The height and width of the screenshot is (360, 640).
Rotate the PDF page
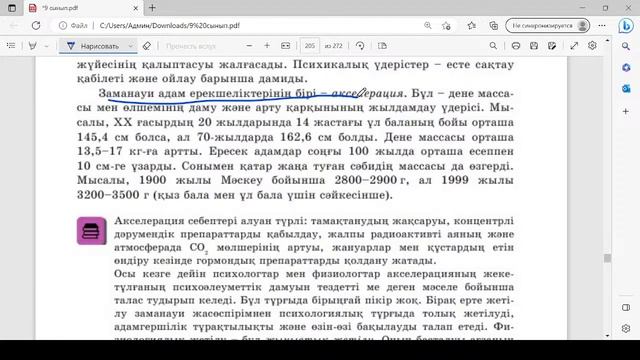[x=360, y=46]
